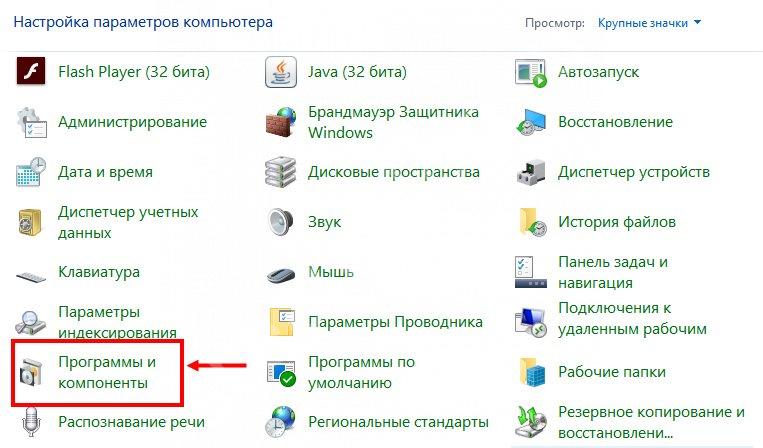The width and height of the screenshot is (763, 448).
Task: Click the Брандмауэр Защитника Windows link
Action: [393, 122]
